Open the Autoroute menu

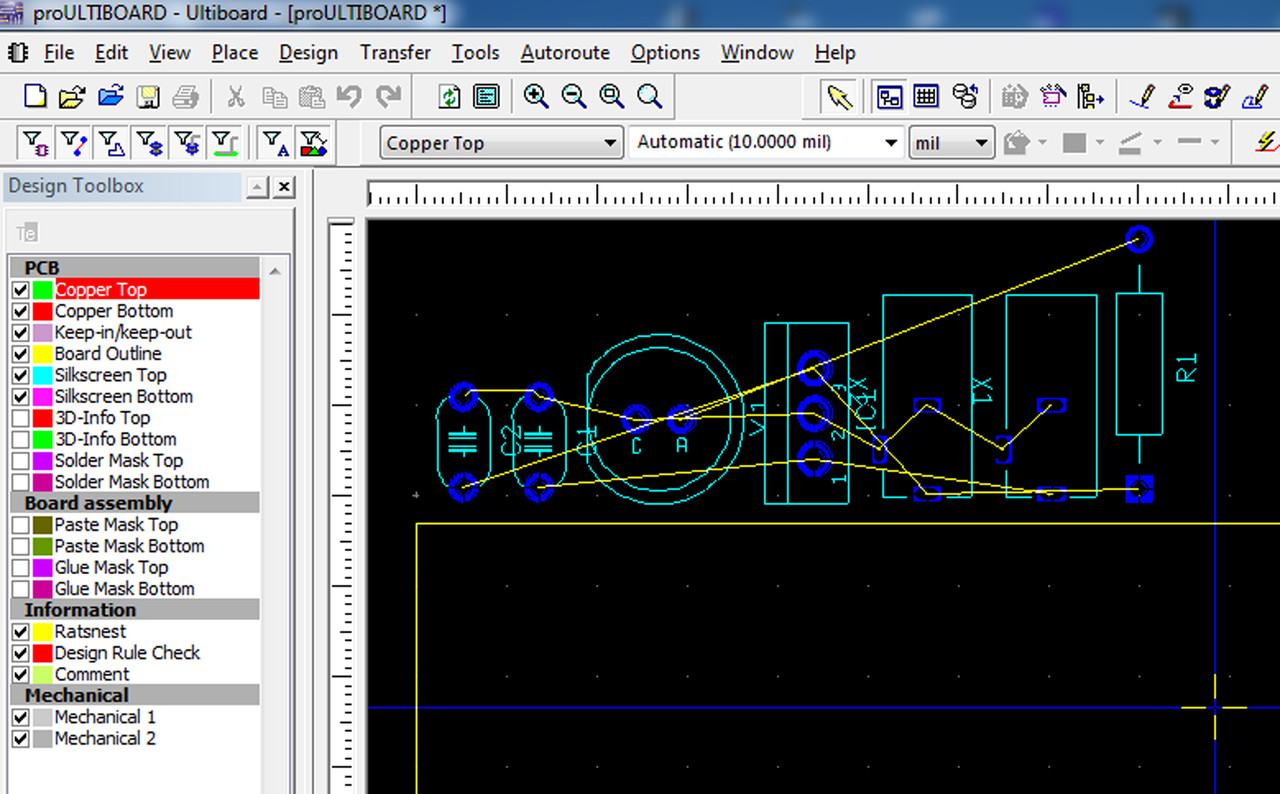point(565,53)
